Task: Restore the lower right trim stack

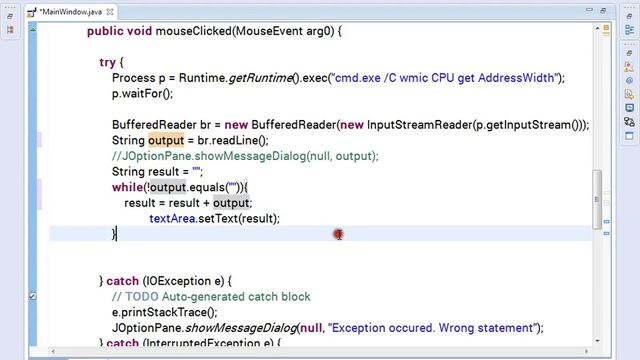Action: [x=629, y=53]
